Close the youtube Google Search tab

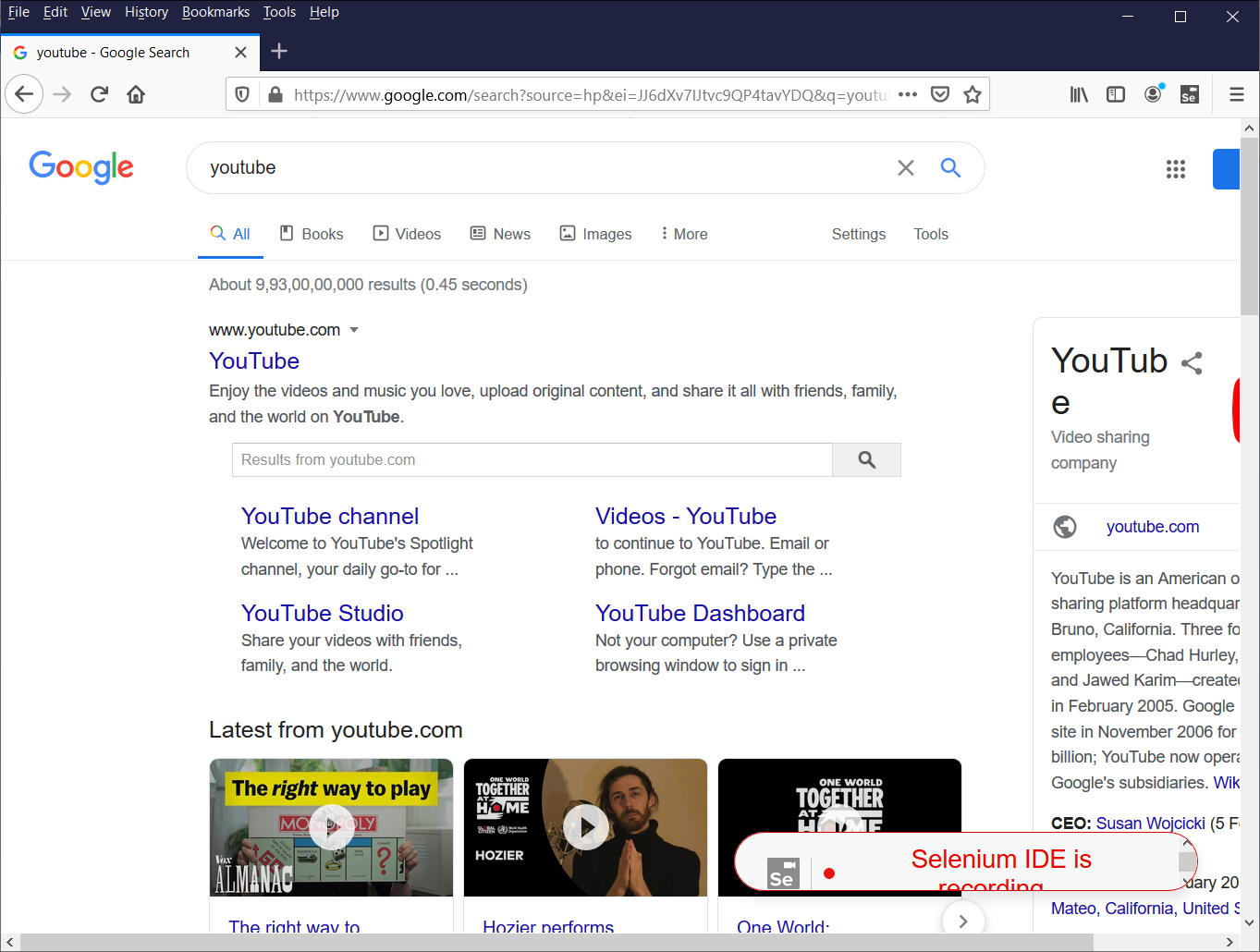click(240, 53)
